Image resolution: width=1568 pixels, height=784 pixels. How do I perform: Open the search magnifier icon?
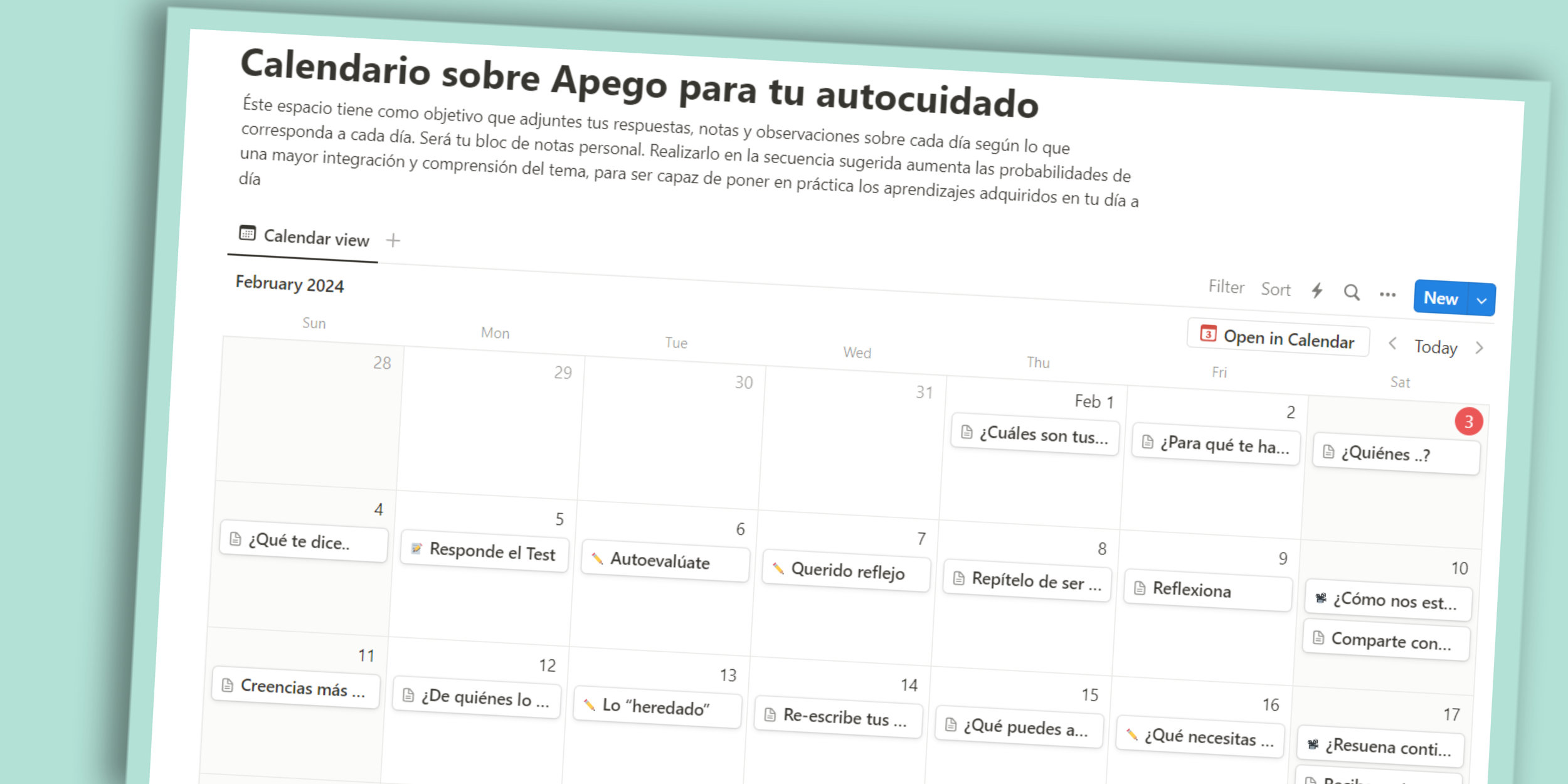coord(1352,293)
